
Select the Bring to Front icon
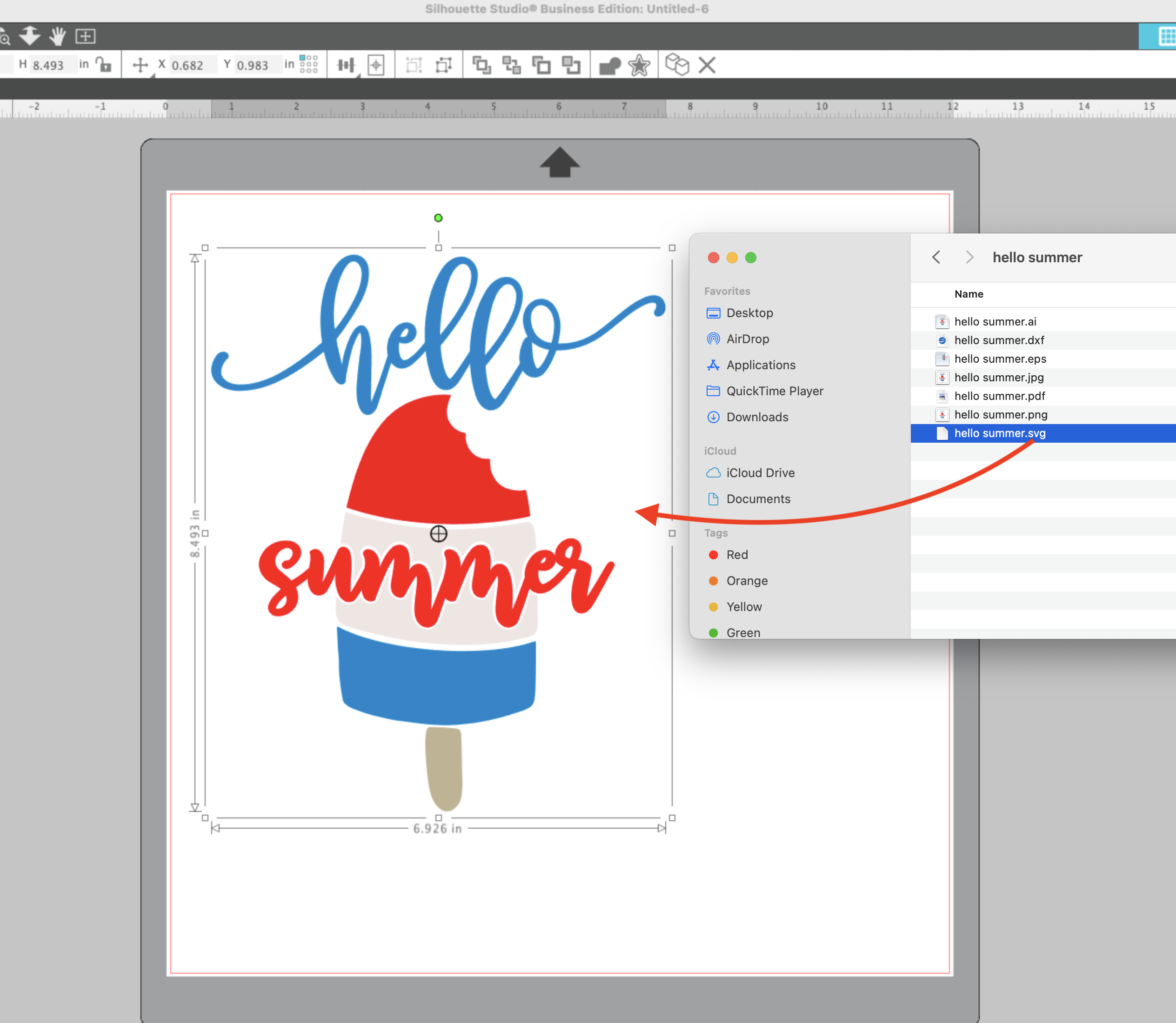pos(482,65)
